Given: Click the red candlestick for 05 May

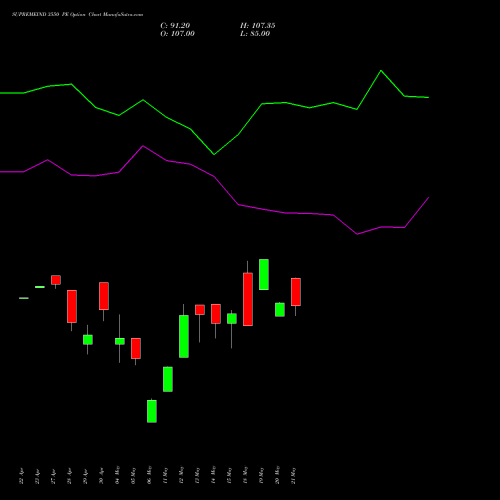Looking at the screenshot, I should pyautogui.click(x=136, y=348).
